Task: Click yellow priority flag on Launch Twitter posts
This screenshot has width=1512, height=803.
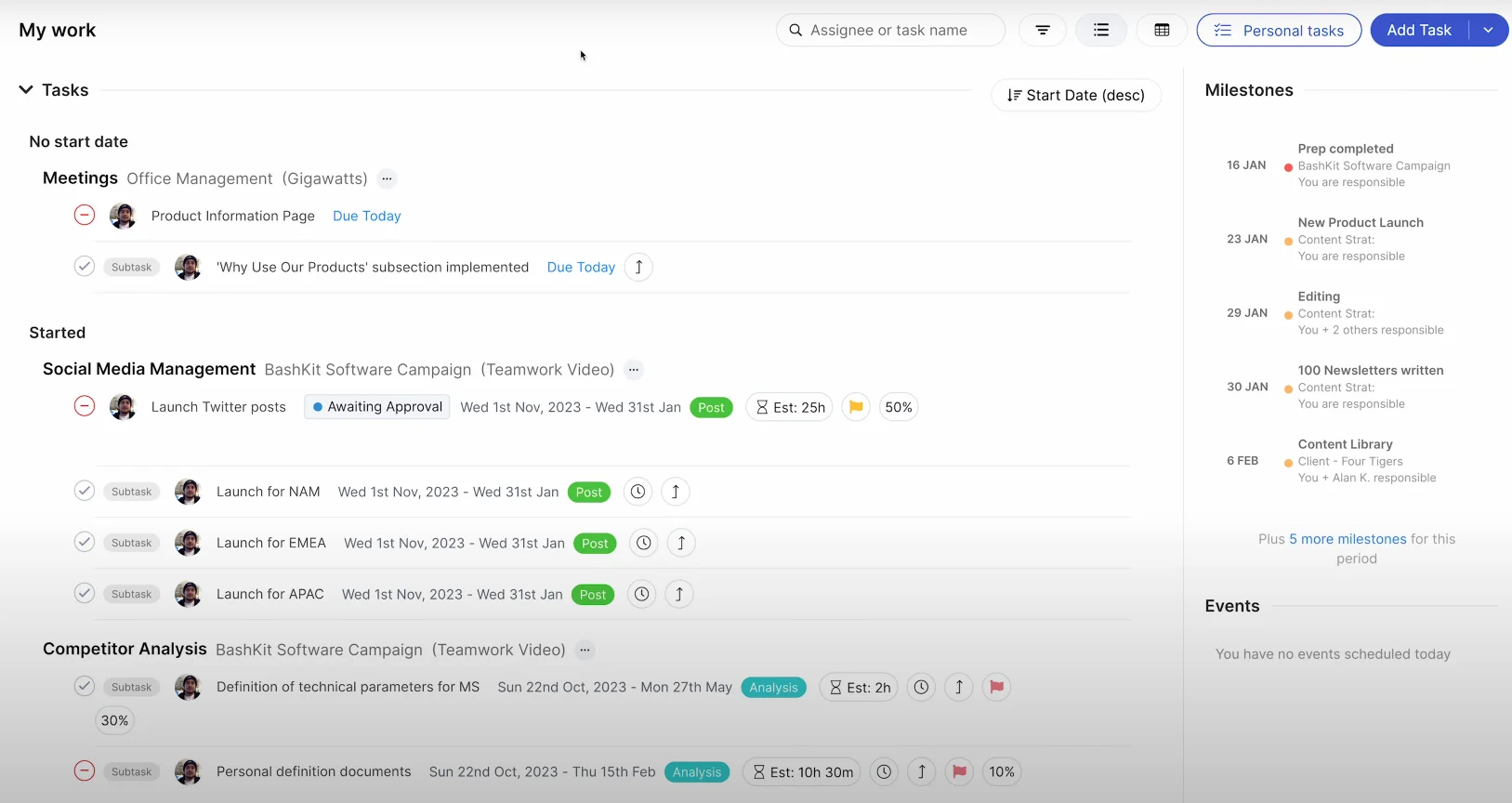Action: (x=856, y=407)
